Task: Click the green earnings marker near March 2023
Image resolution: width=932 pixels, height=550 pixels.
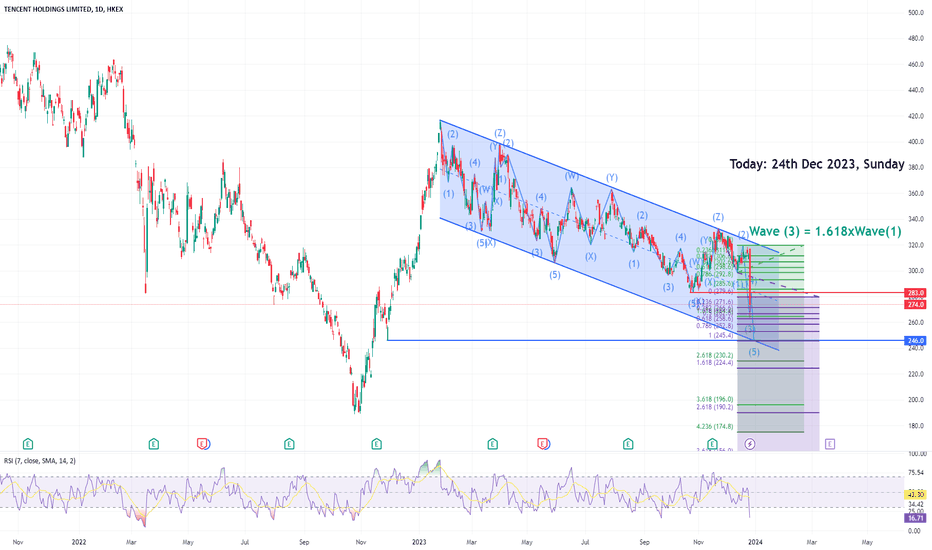Action: click(492, 444)
